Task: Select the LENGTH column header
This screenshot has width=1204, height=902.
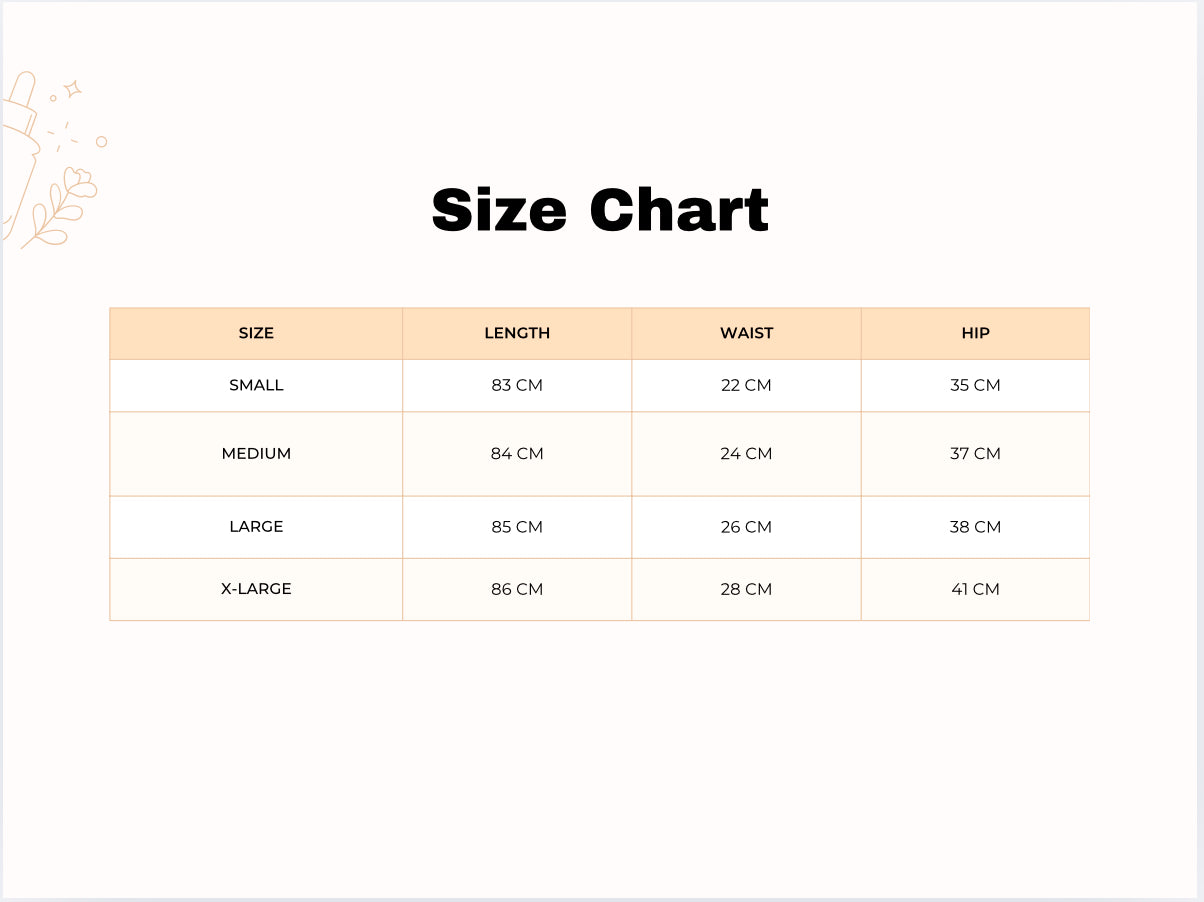Action: click(x=517, y=333)
